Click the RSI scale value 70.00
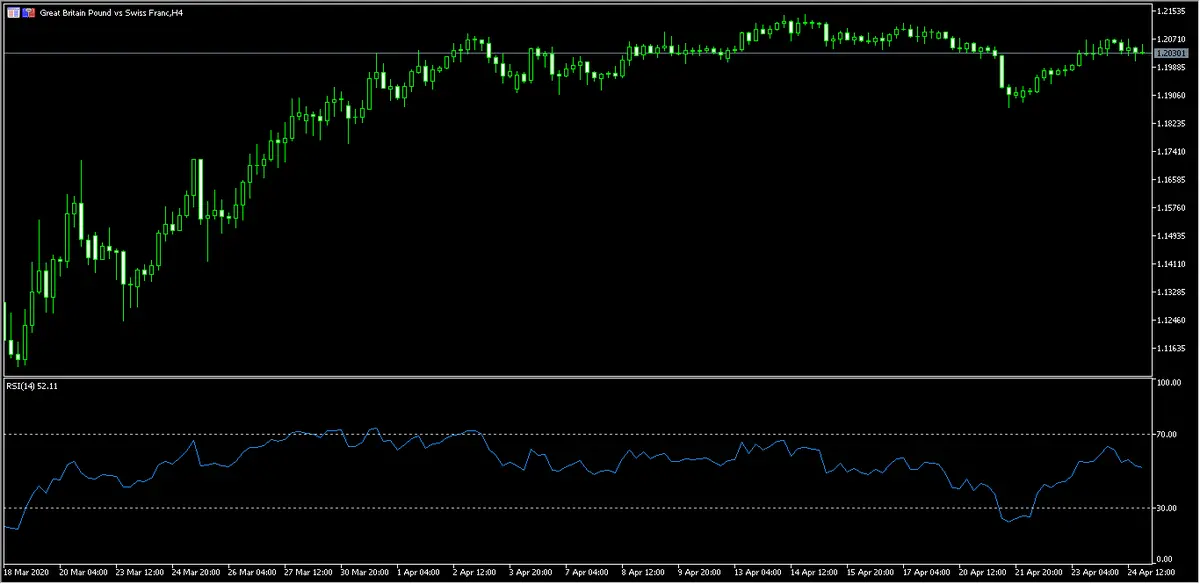This screenshot has width=1200, height=584. pos(1166,434)
